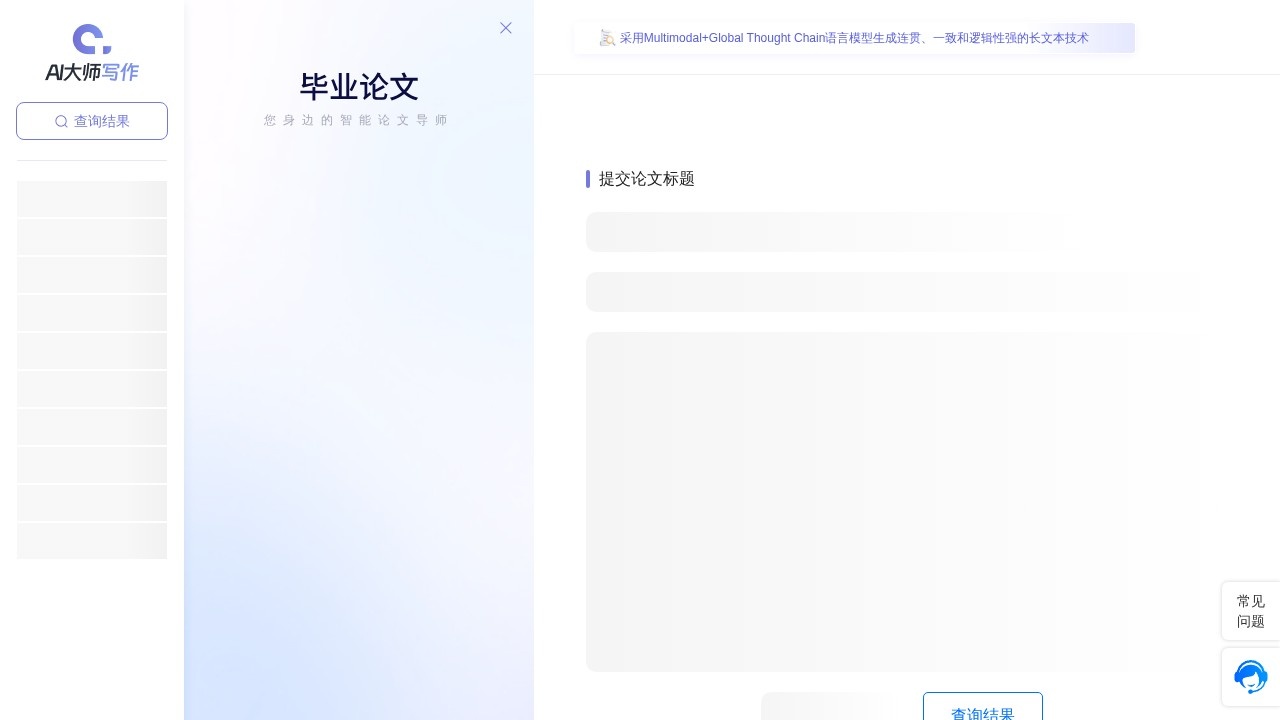Image resolution: width=1280 pixels, height=720 pixels.
Task: Select the last loading row in sidebar list
Action: [92, 541]
